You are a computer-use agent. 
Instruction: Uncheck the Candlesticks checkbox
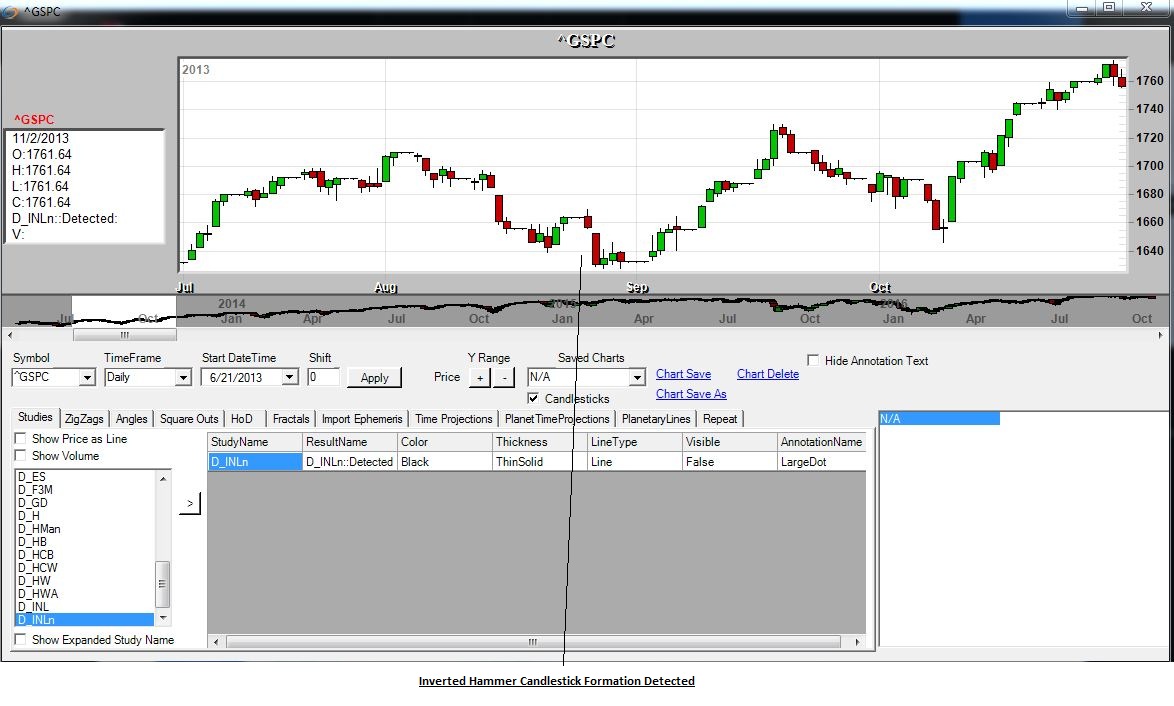pyautogui.click(x=533, y=399)
